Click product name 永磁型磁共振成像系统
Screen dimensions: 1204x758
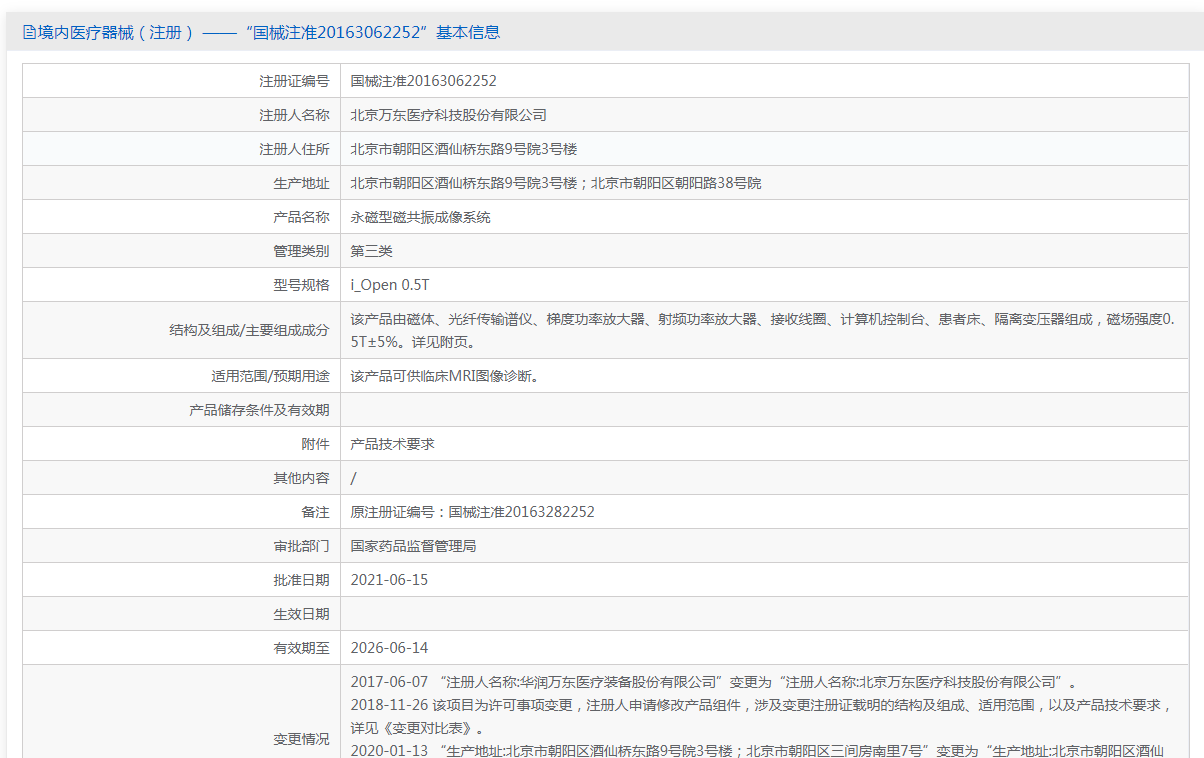tap(420, 217)
